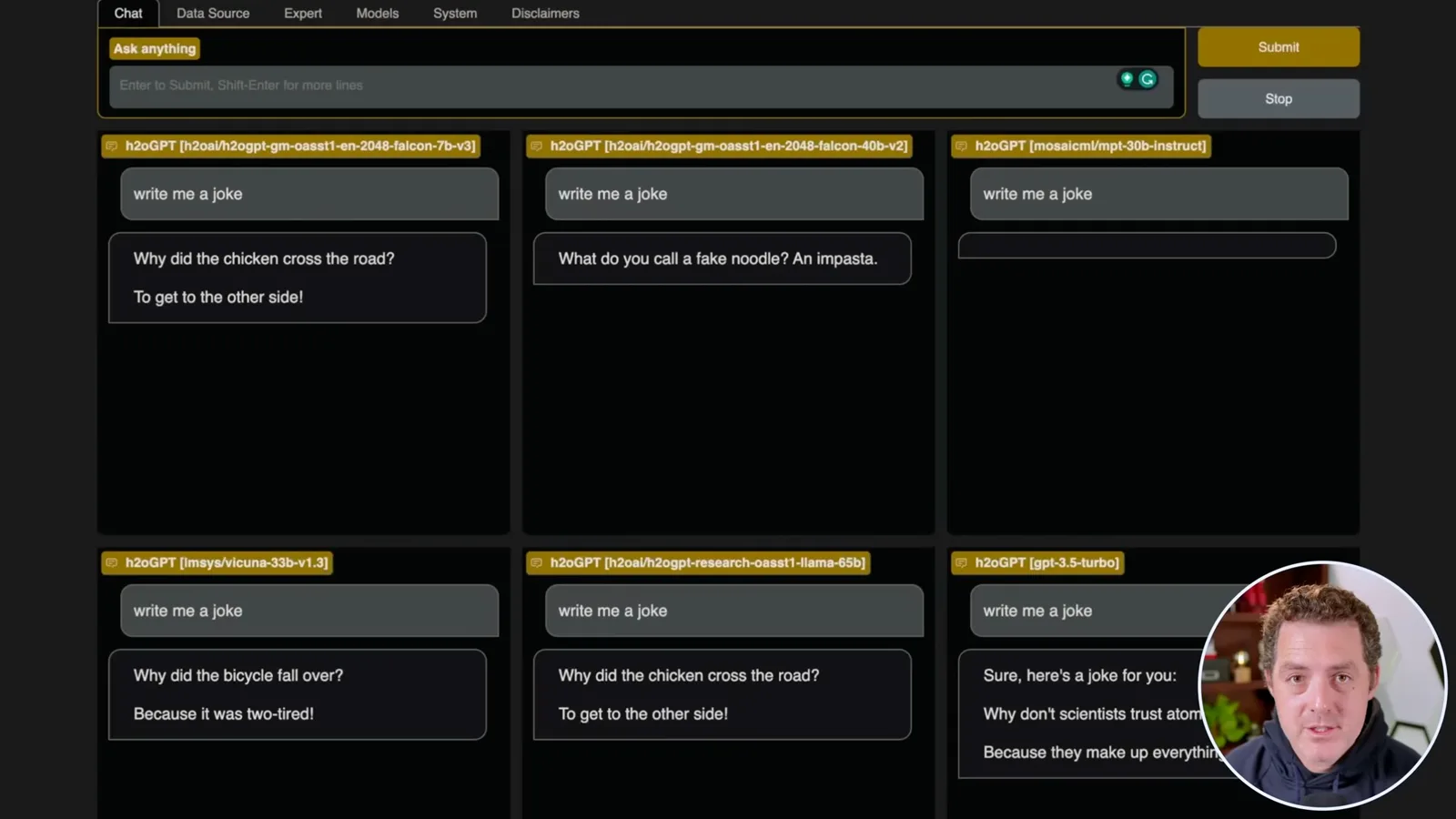Click the prompt bubble in the falcon-7b chat

[x=309, y=194]
